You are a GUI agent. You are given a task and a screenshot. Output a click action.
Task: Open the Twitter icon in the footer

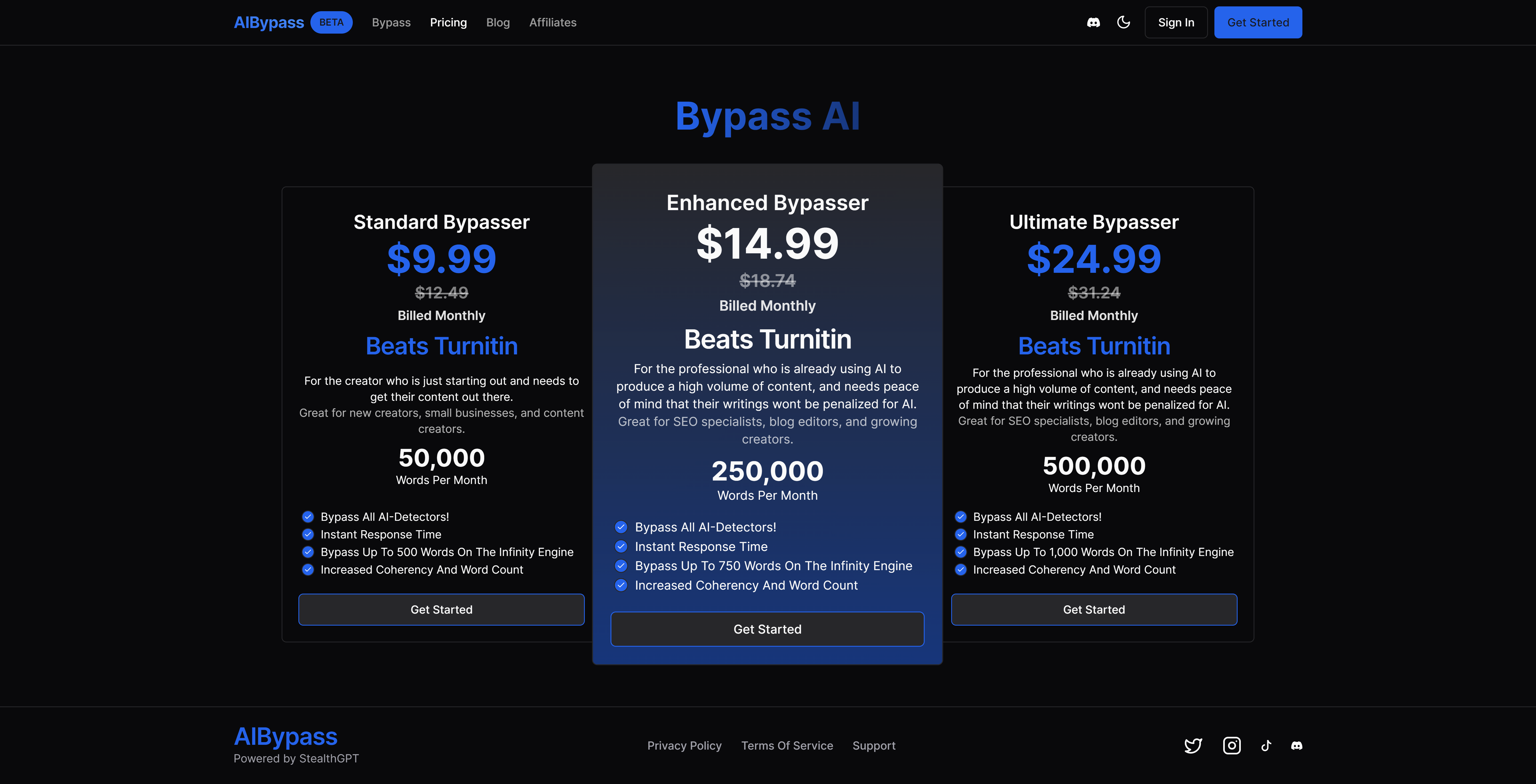(x=1193, y=745)
